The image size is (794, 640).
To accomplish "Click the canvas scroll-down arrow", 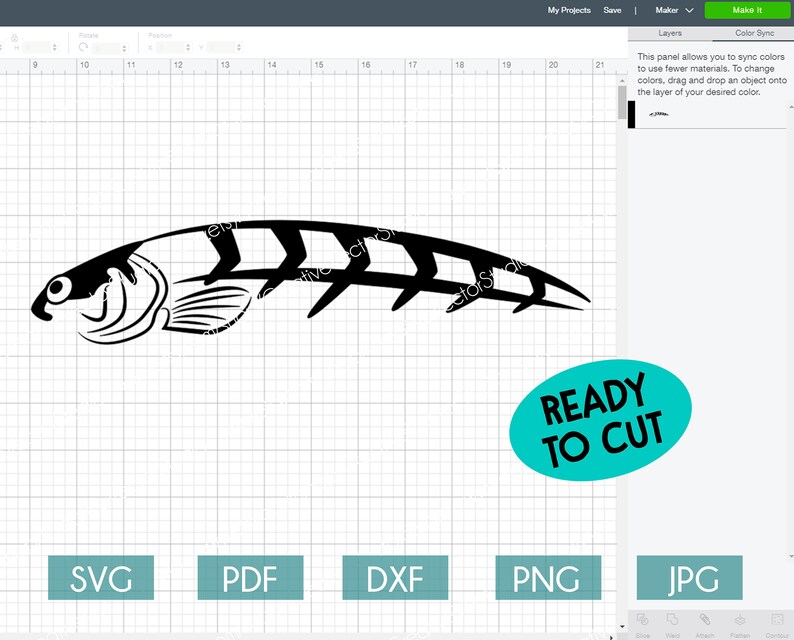I will point(622,627).
